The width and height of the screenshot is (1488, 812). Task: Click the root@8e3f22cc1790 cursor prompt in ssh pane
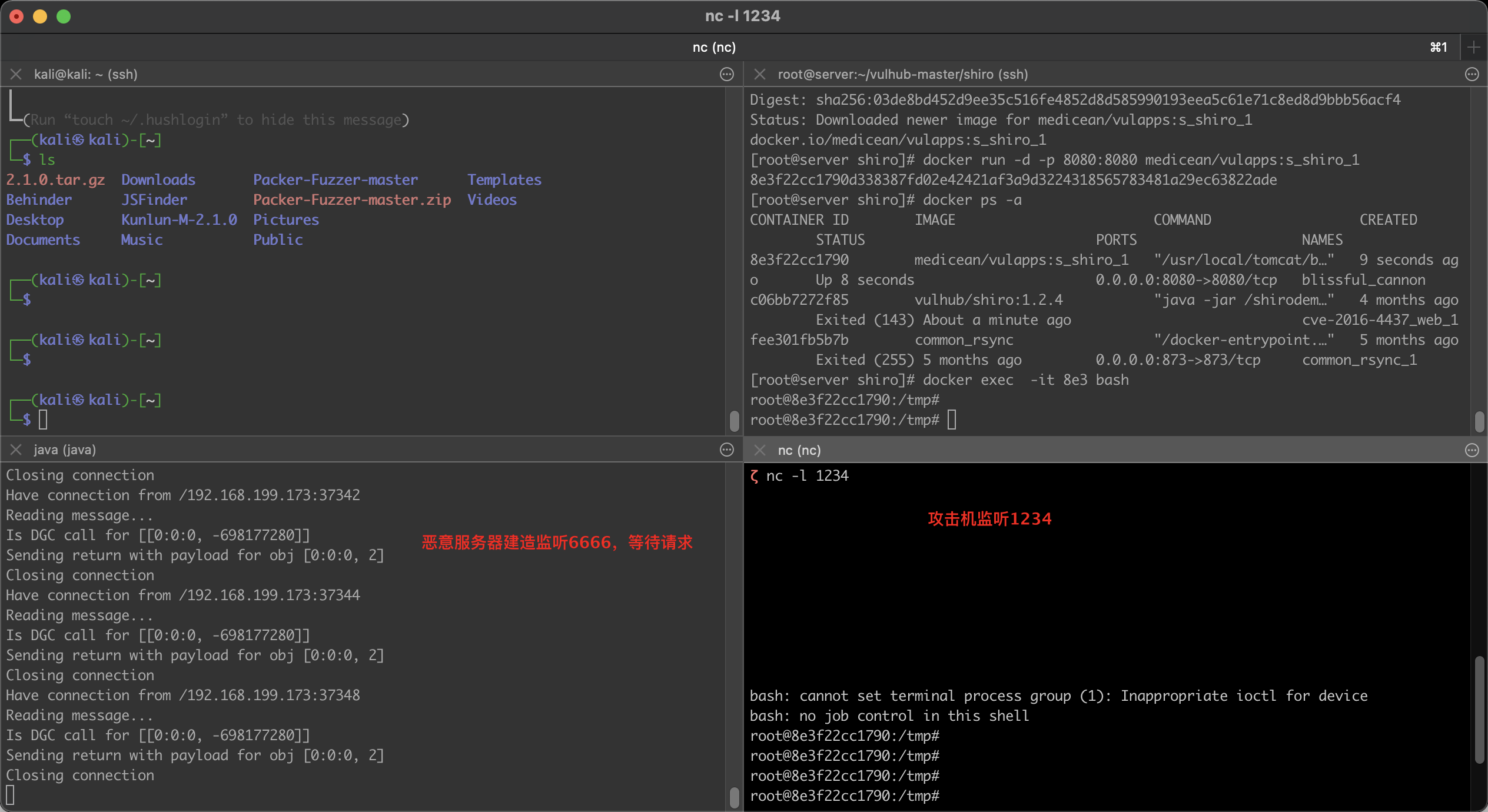[x=952, y=420]
